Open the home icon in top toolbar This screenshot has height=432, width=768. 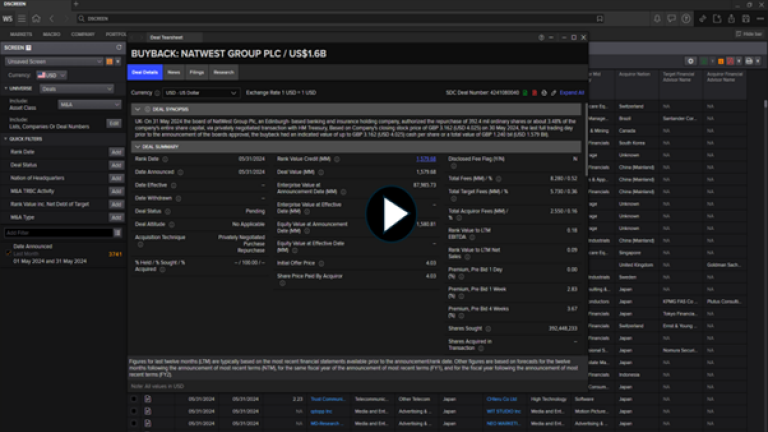click(36, 18)
